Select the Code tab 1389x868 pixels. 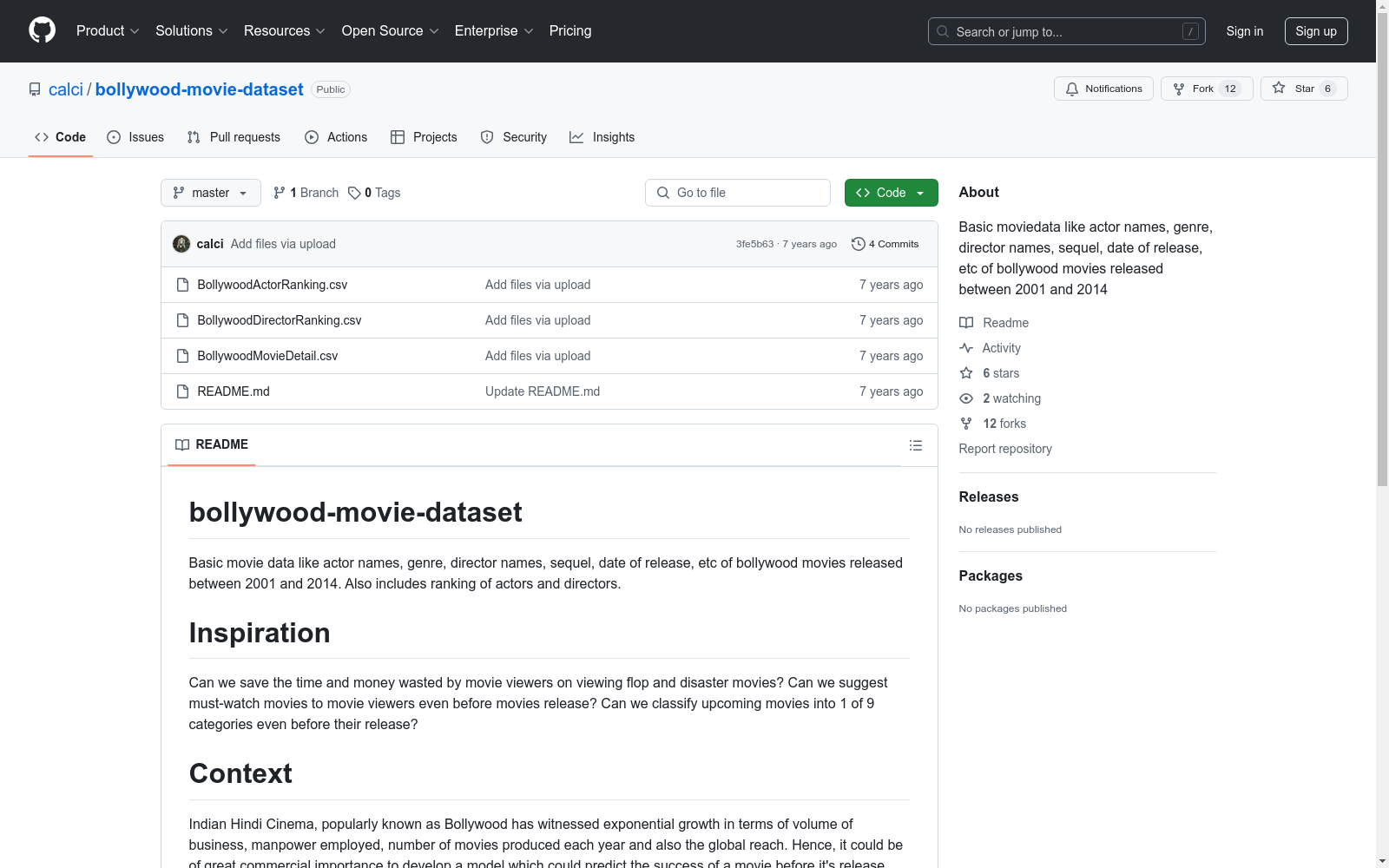(x=61, y=137)
